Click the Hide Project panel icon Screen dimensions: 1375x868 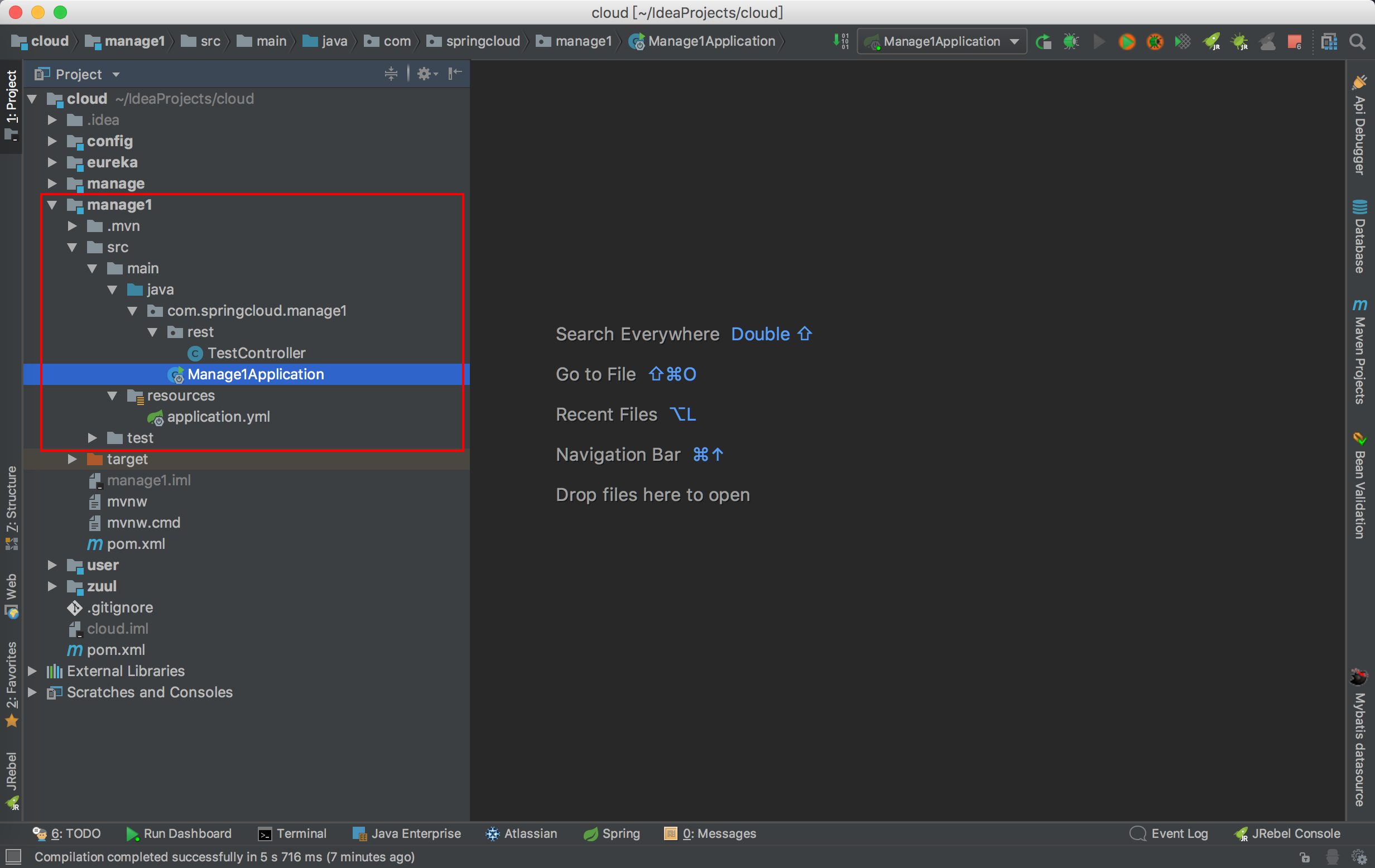455,74
